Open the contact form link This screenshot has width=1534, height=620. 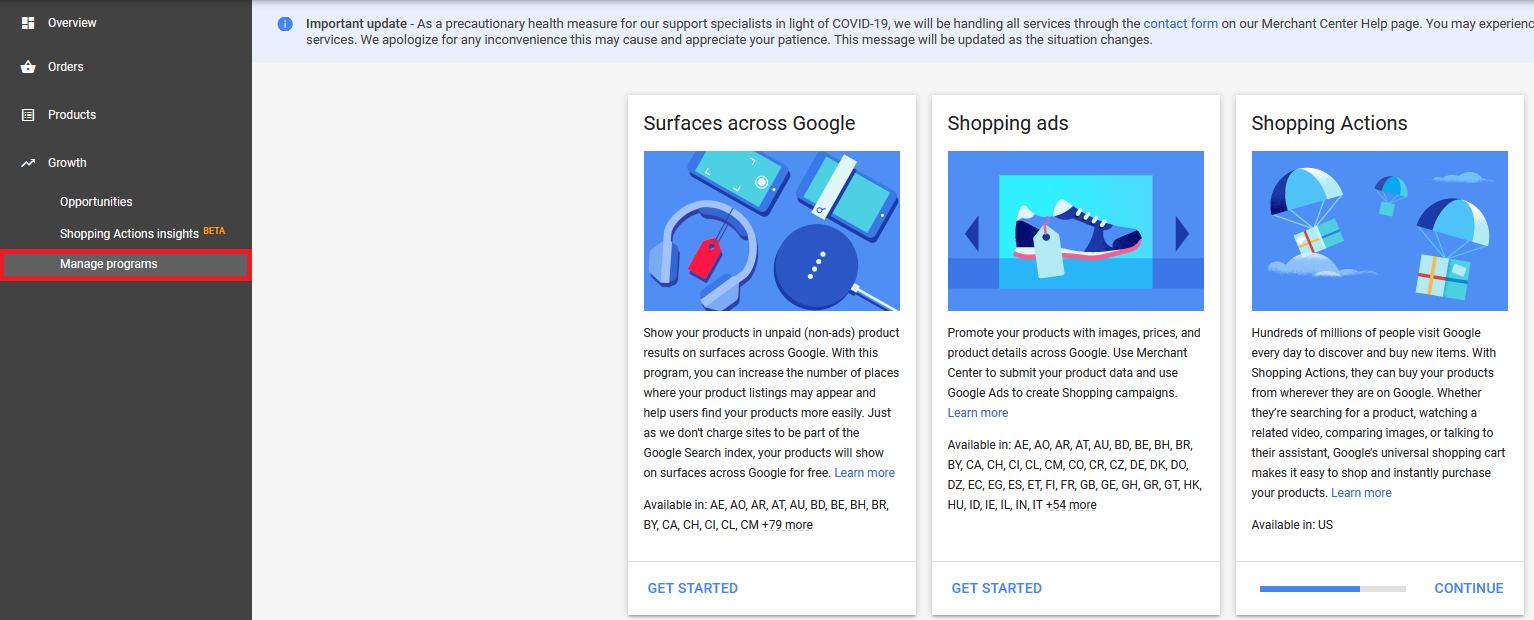pos(1180,23)
